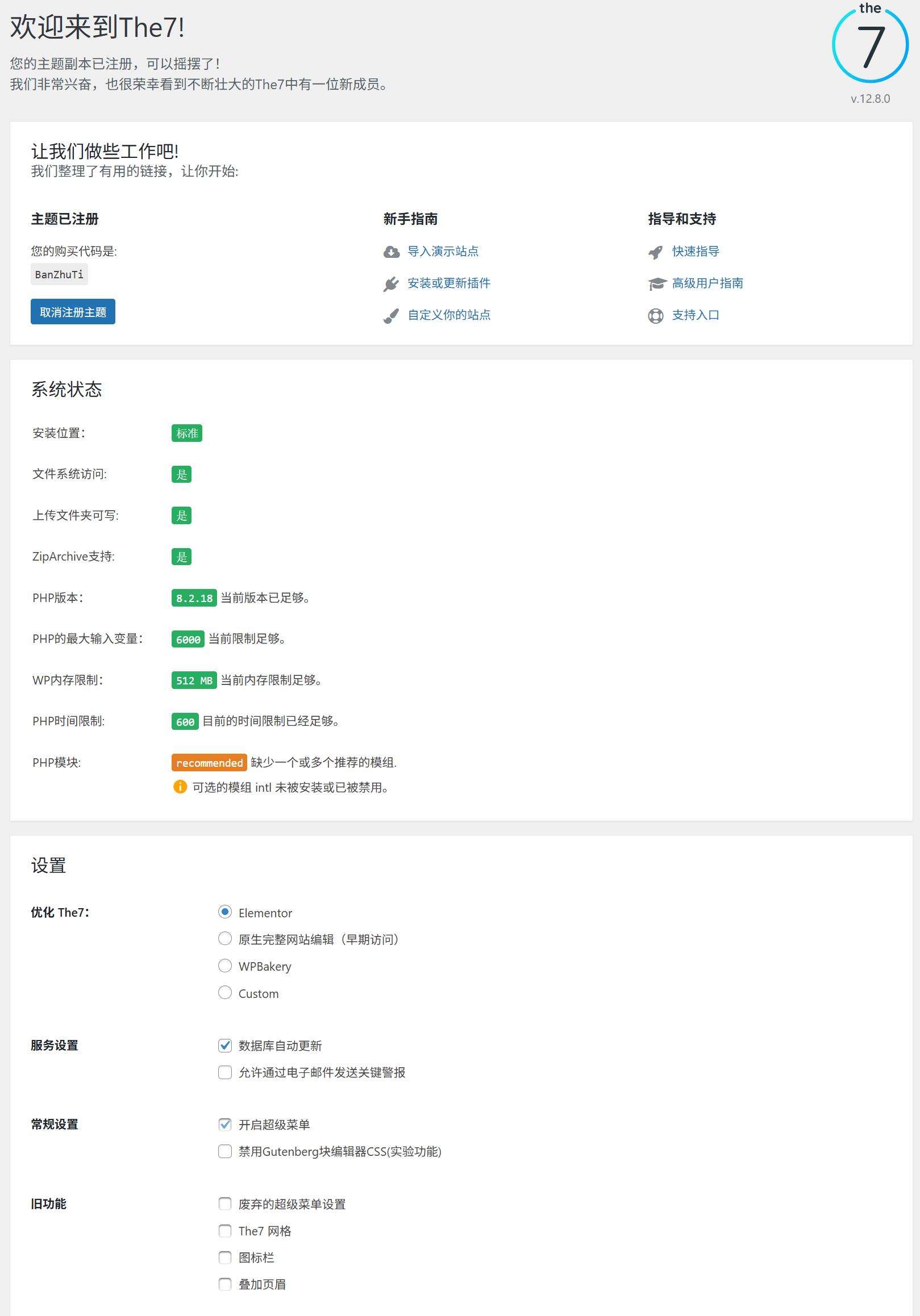Click the orange recommended badge
The height and width of the screenshot is (1316, 920).
[209, 762]
